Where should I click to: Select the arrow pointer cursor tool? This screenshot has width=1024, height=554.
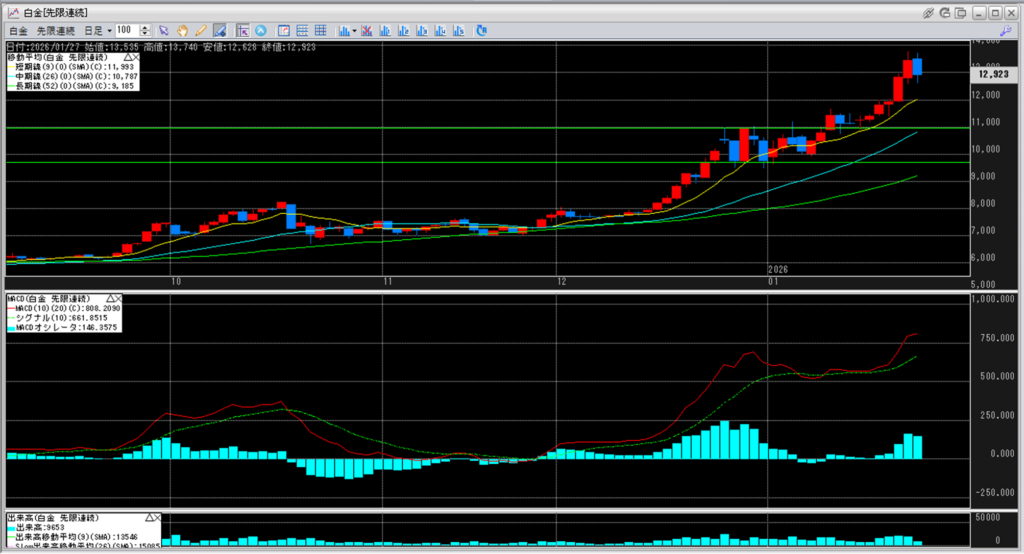click(x=165, y=31)
